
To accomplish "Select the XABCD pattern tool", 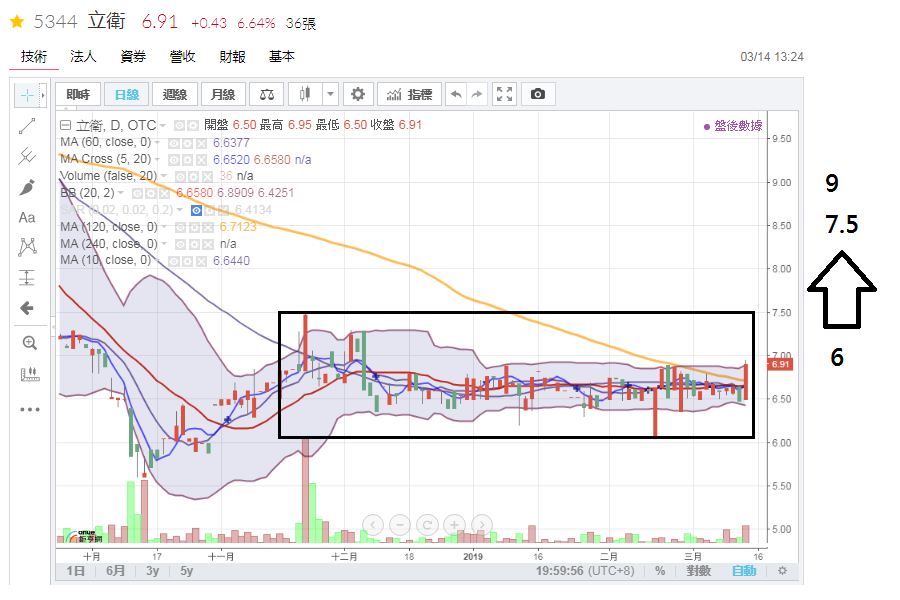I will [27, 247].
